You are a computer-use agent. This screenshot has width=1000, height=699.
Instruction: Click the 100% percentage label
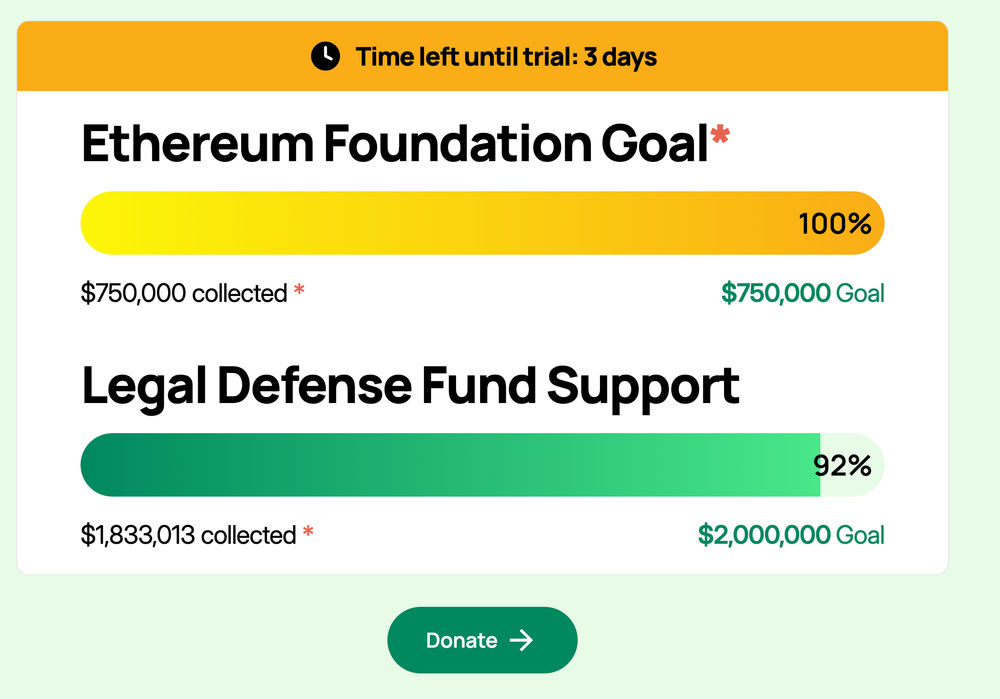coord(835,224)
